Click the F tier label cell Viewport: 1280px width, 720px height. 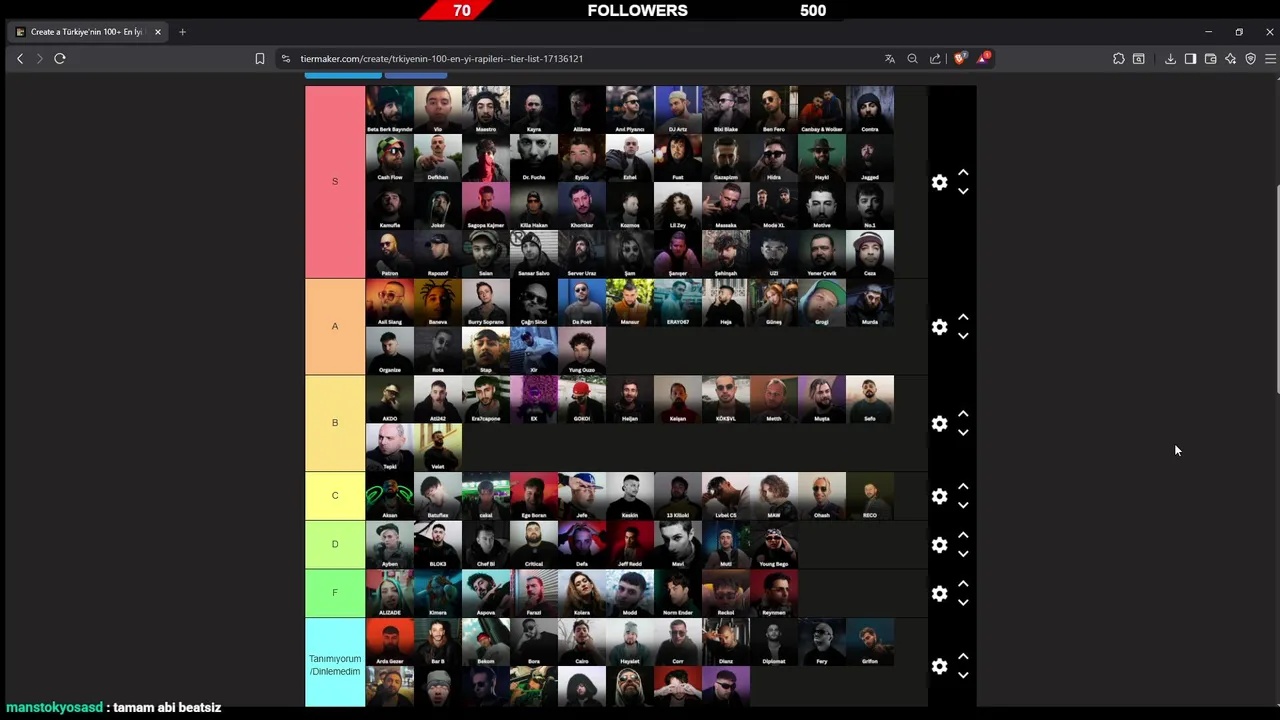coord(335,593)
